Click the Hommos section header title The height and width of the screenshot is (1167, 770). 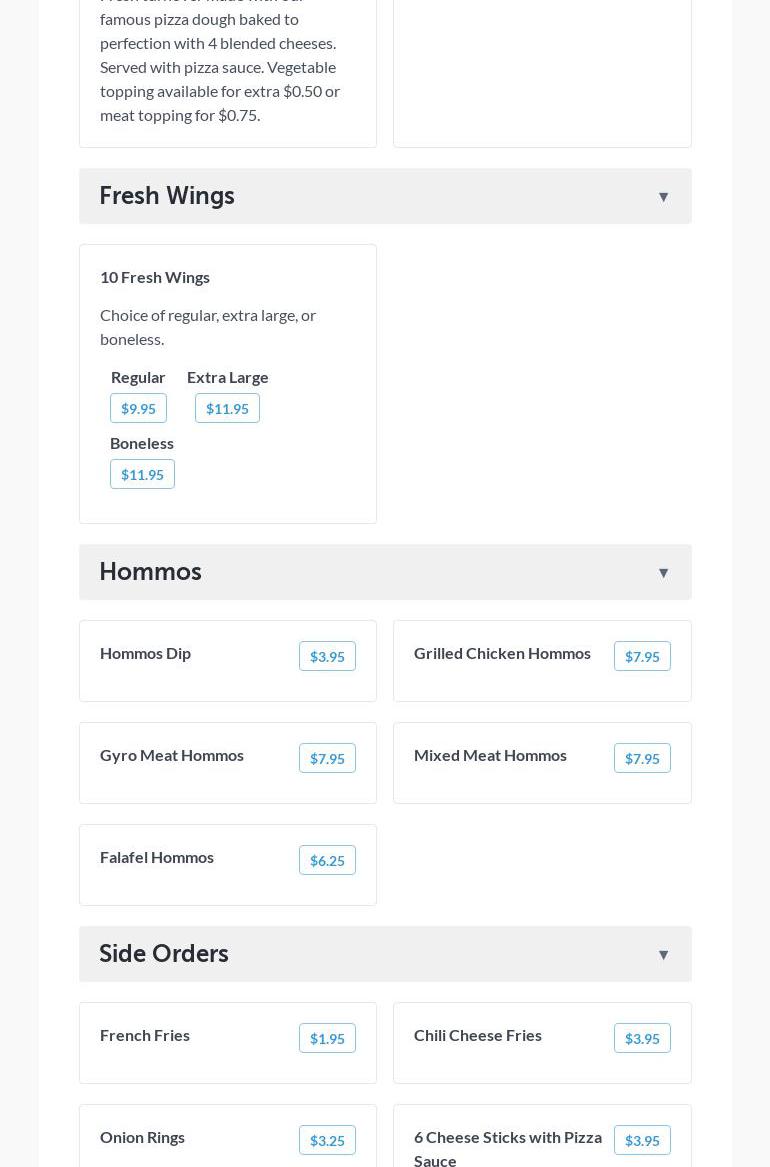point(150,571)
